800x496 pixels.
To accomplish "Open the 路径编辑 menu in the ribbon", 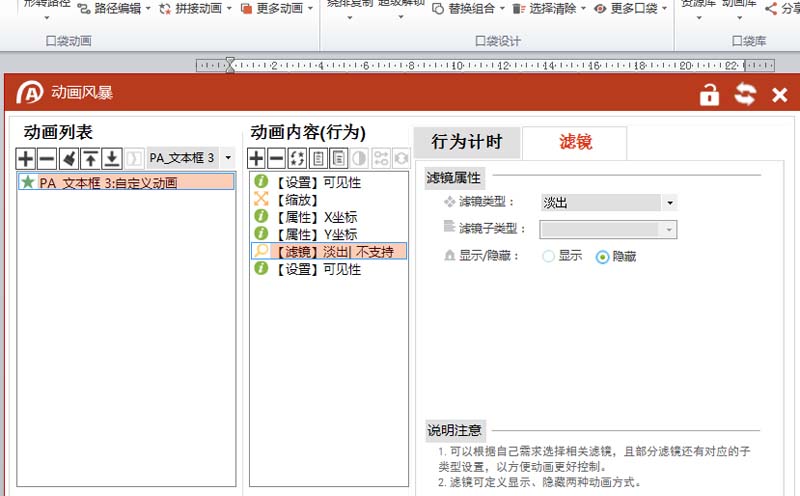I will coord(114,8).
